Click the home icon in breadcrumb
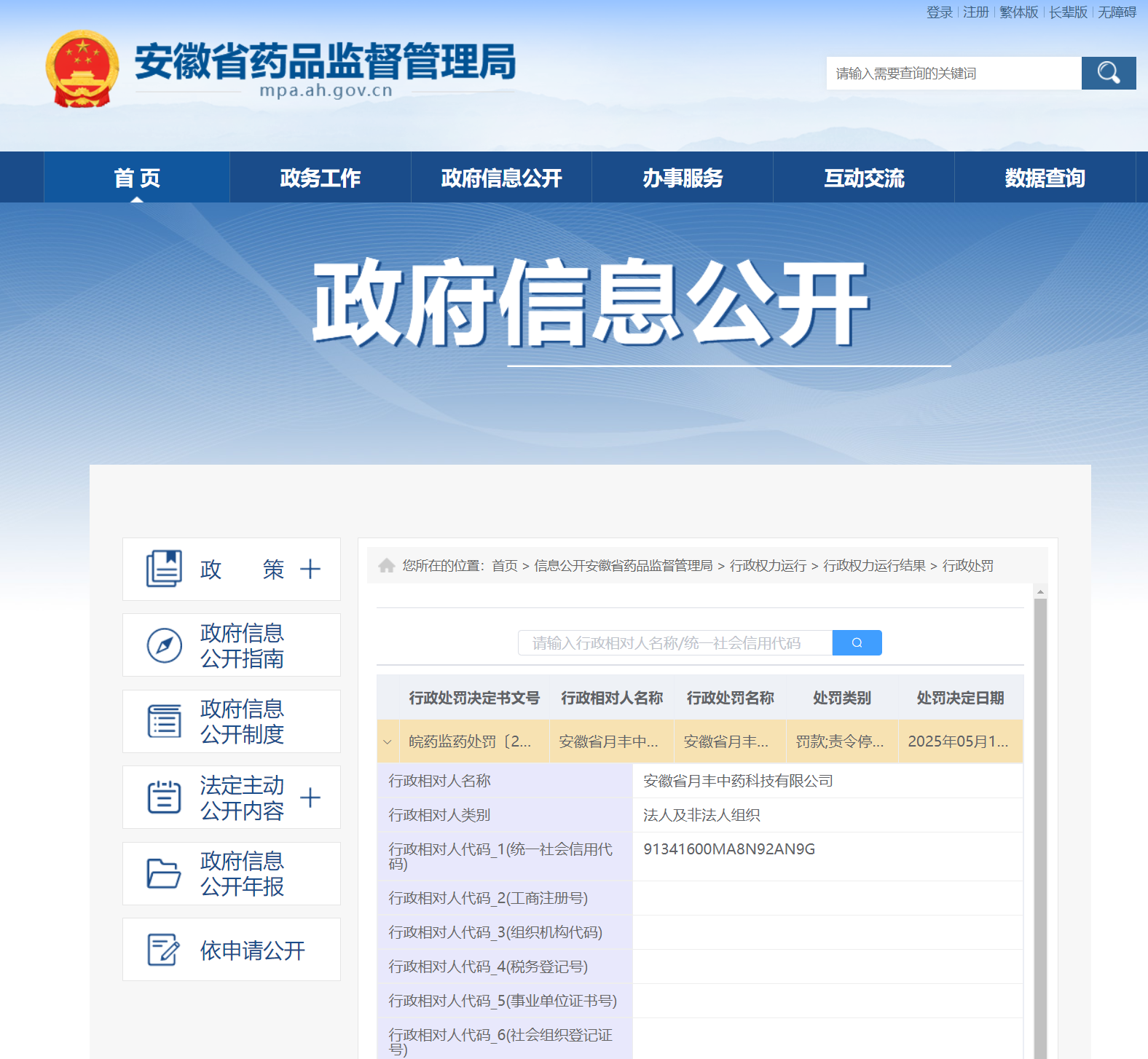Viewport: 1148px width, 1059px height. (x=387, y=565)
